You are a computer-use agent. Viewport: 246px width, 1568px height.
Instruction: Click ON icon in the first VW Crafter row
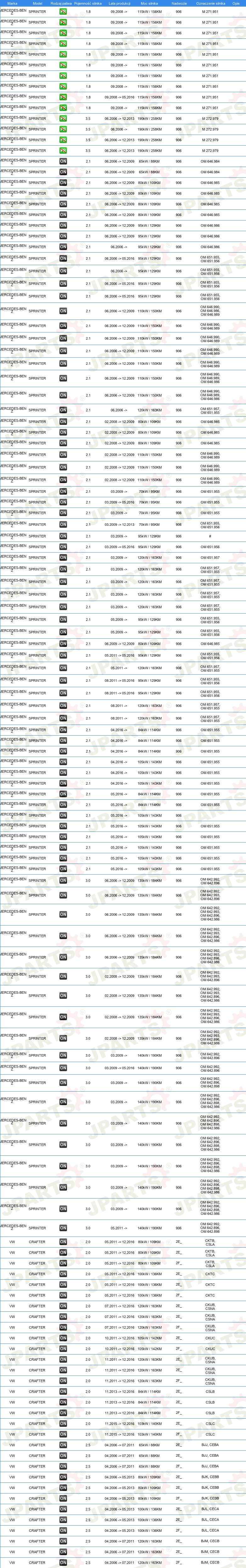click(x=63, y=1242)
